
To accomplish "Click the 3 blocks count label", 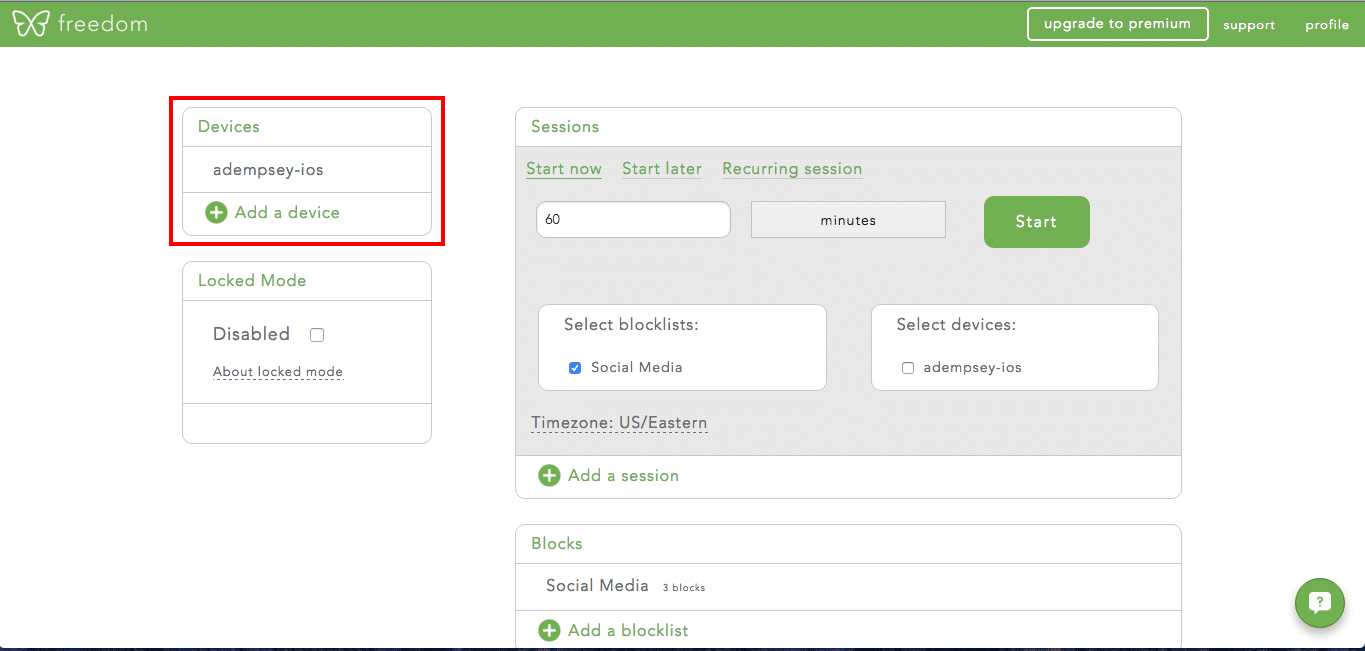I will pos(684,588).
